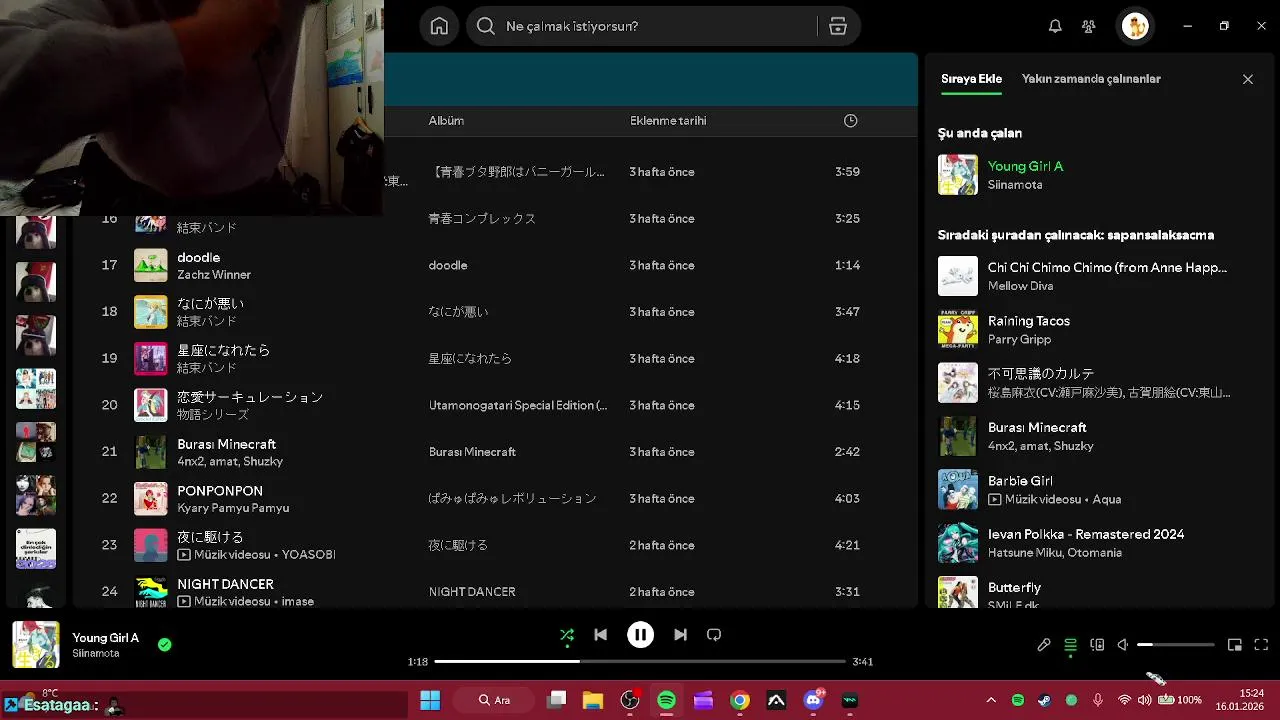
Task: Toggle the saved green checkmark for Young Girl A
Action: tap(165, 645)
